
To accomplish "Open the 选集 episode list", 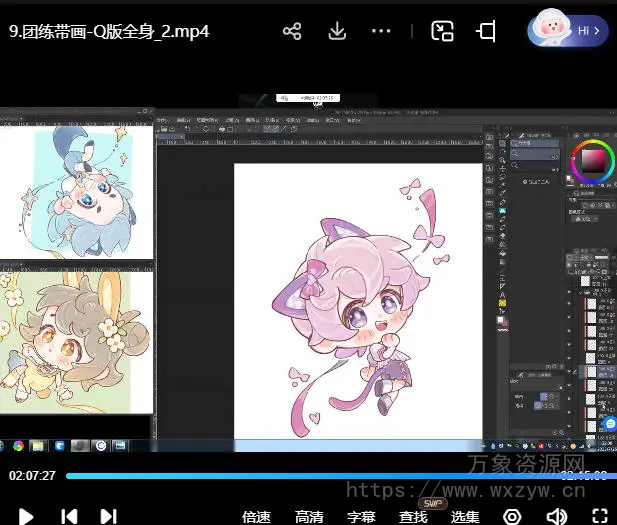I will pos(465,516).
